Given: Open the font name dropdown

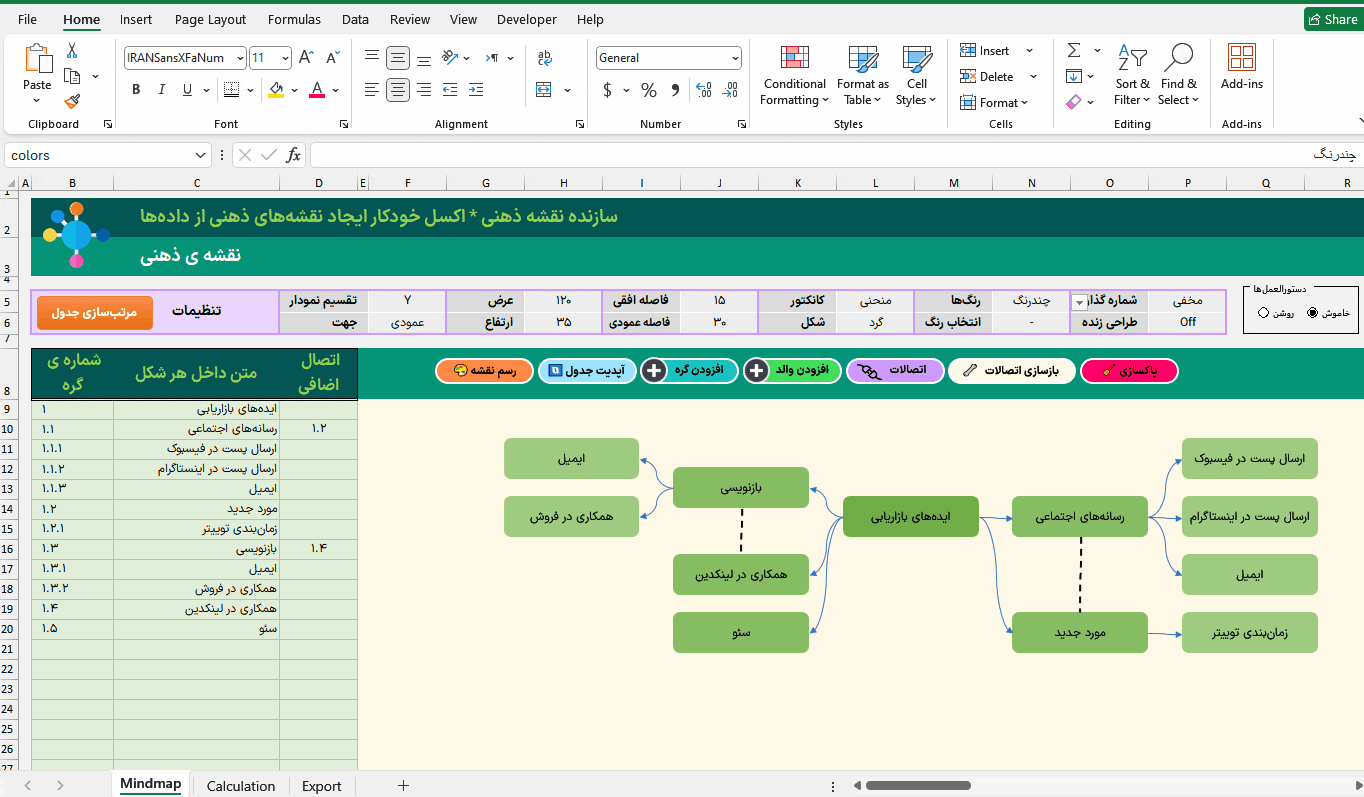Looking at the screenshot, I should [x=240, y=58].
